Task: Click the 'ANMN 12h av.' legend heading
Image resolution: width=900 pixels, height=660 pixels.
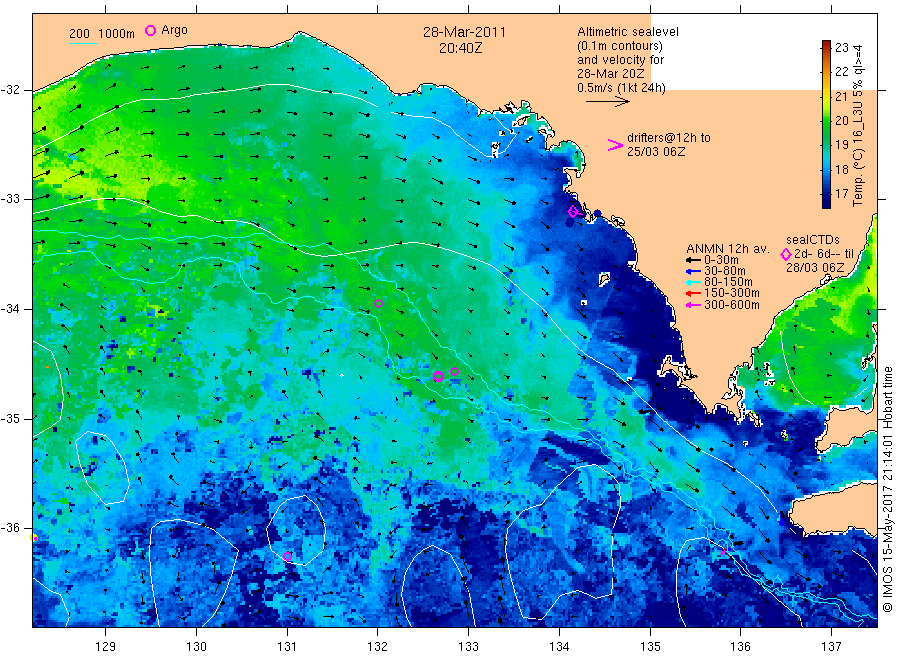Action: coord(727,249)
